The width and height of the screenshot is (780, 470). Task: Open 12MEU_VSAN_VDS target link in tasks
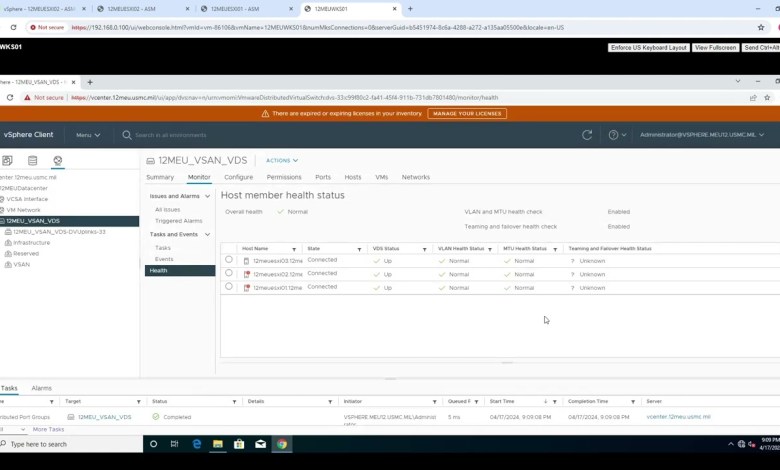point(104,417)
